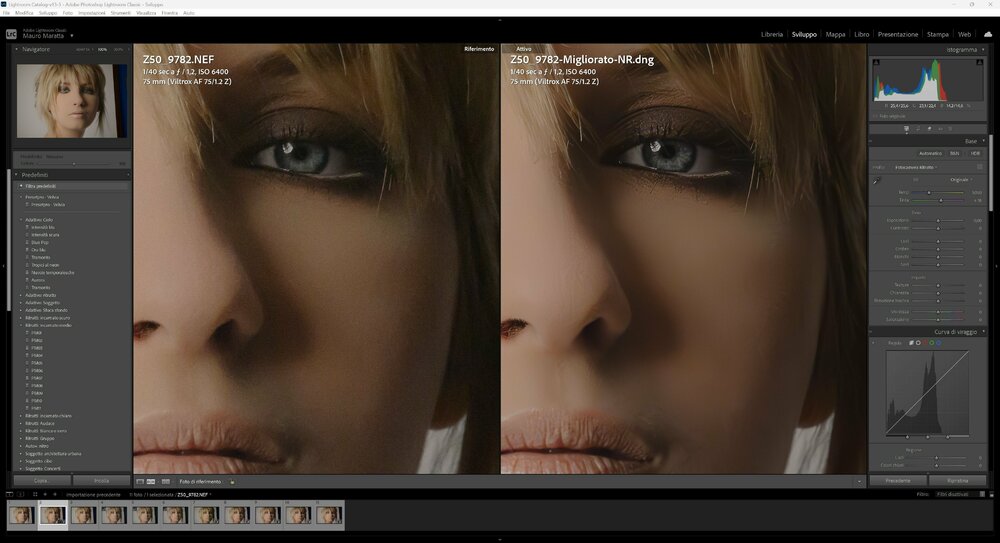Open the Libro module
The image size is (1000, 543).
(x=862, y=34)
